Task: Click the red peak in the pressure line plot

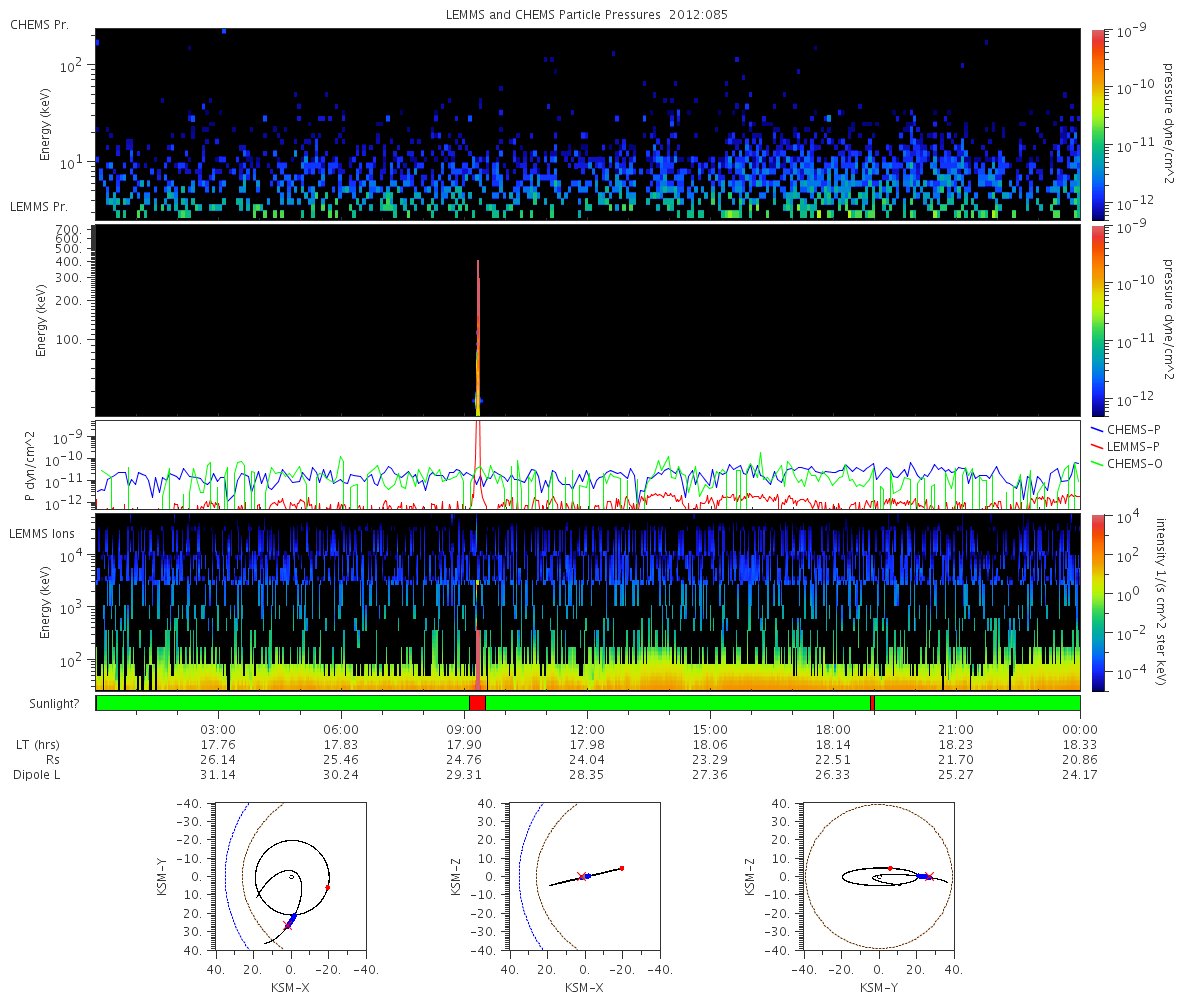Action: (478, 440)
